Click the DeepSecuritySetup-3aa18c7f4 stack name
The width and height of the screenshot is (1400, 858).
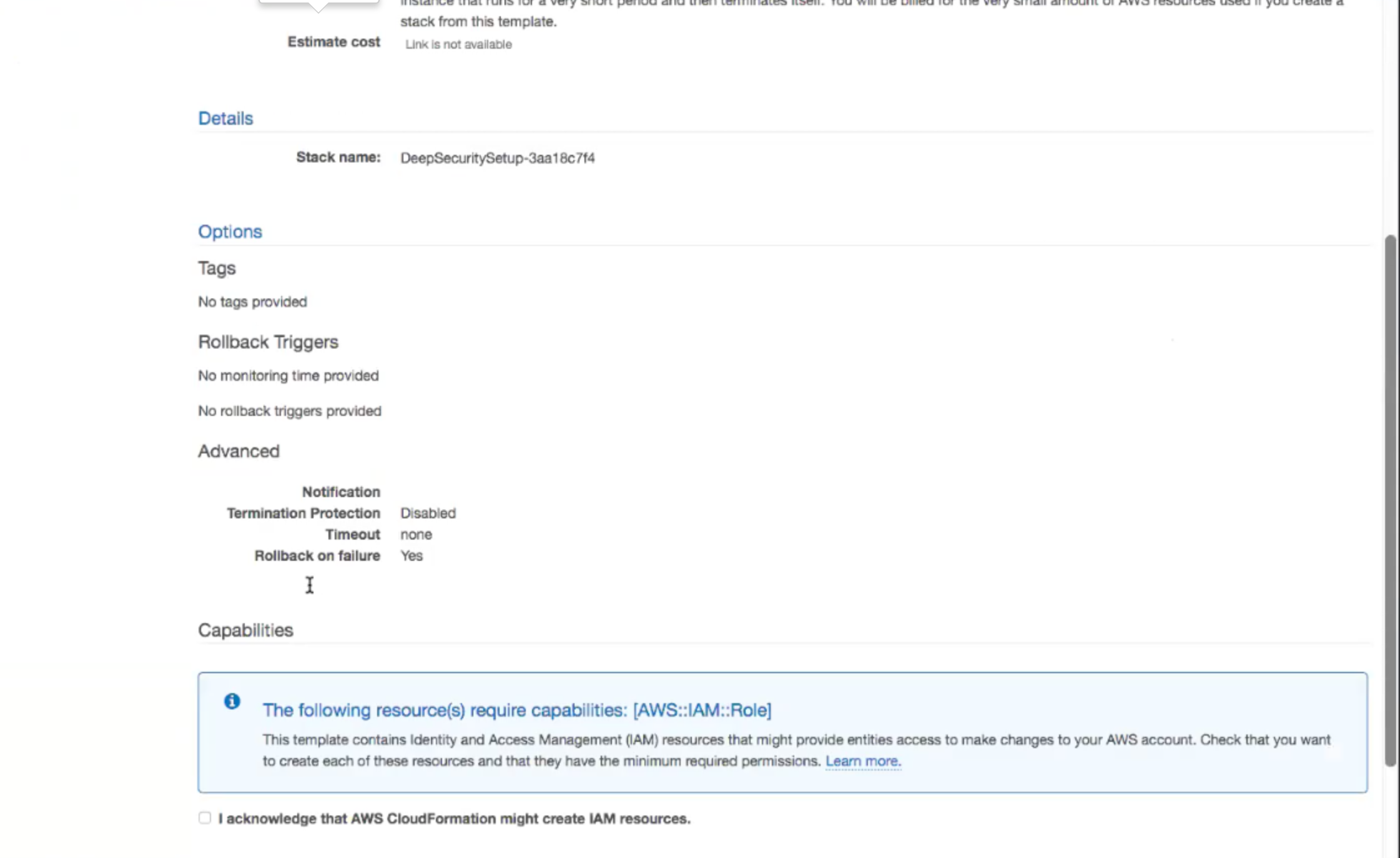click(497, 158)
